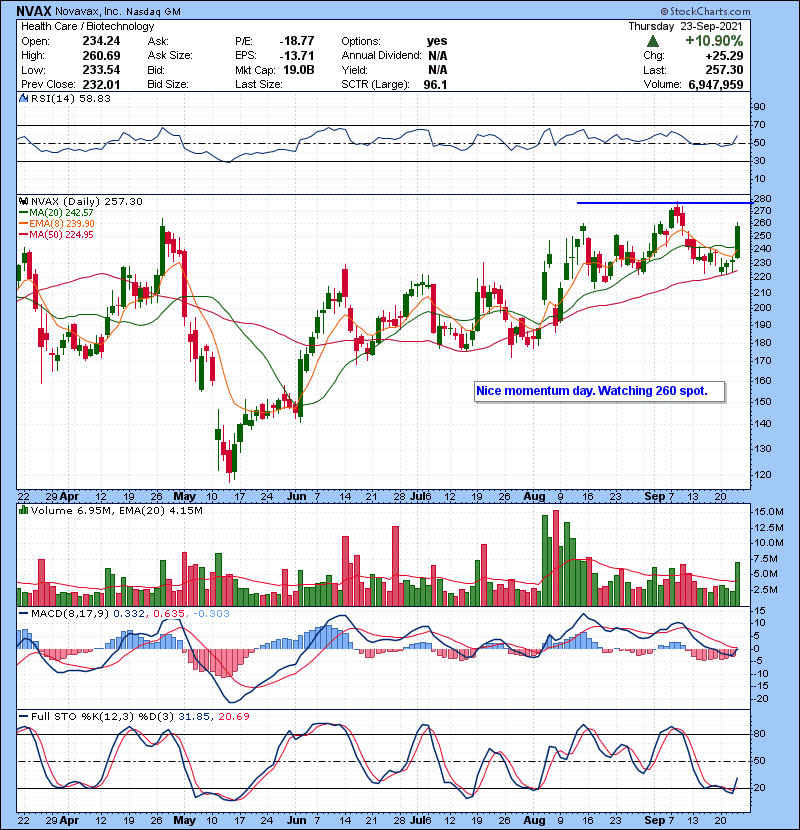
Task: Click the MA(20) 242.57 legend text
Action: pyautogui.click(x=61, y=212)
